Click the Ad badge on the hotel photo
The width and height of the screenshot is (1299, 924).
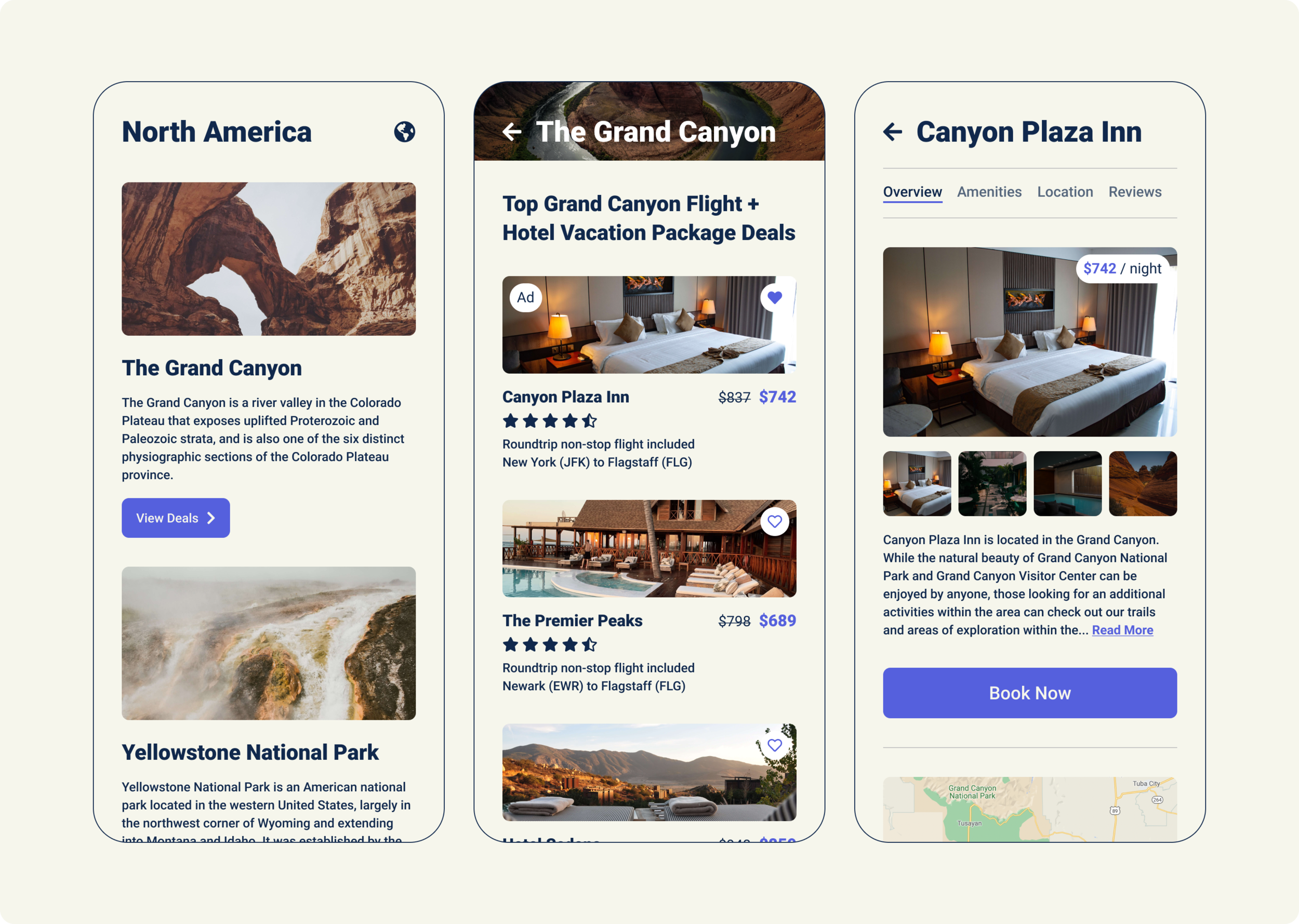(x=525, y=298)
